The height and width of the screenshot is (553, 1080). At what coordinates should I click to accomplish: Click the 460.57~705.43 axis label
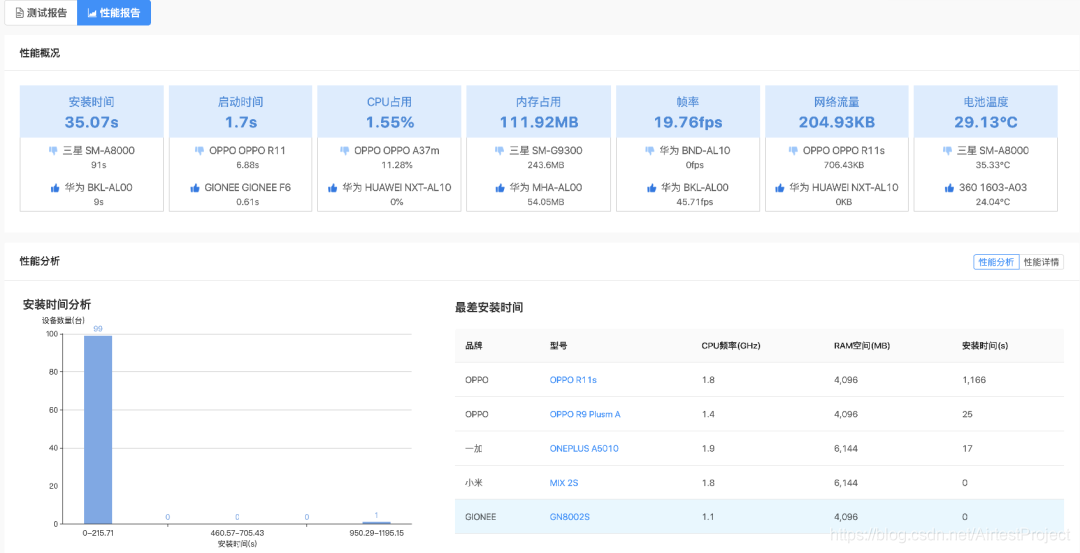pyautogui.click(x=237, y=533)
